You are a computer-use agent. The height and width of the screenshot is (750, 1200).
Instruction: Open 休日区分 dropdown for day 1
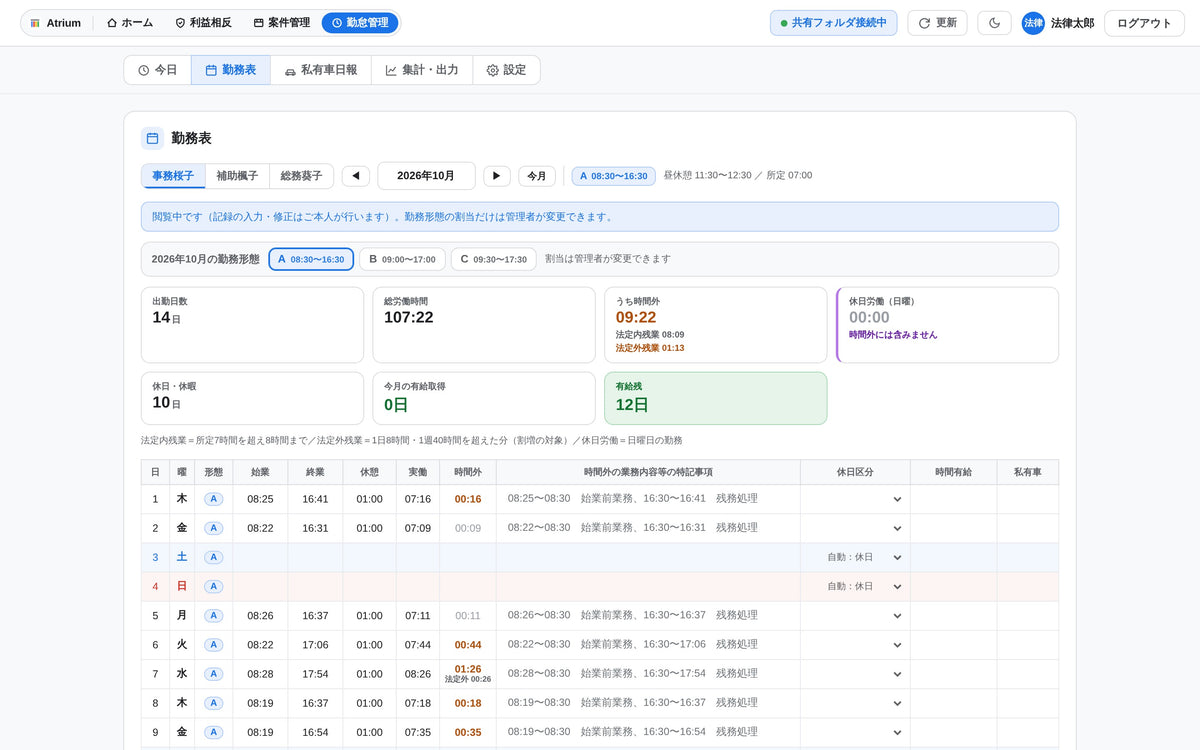pos(855,499)
